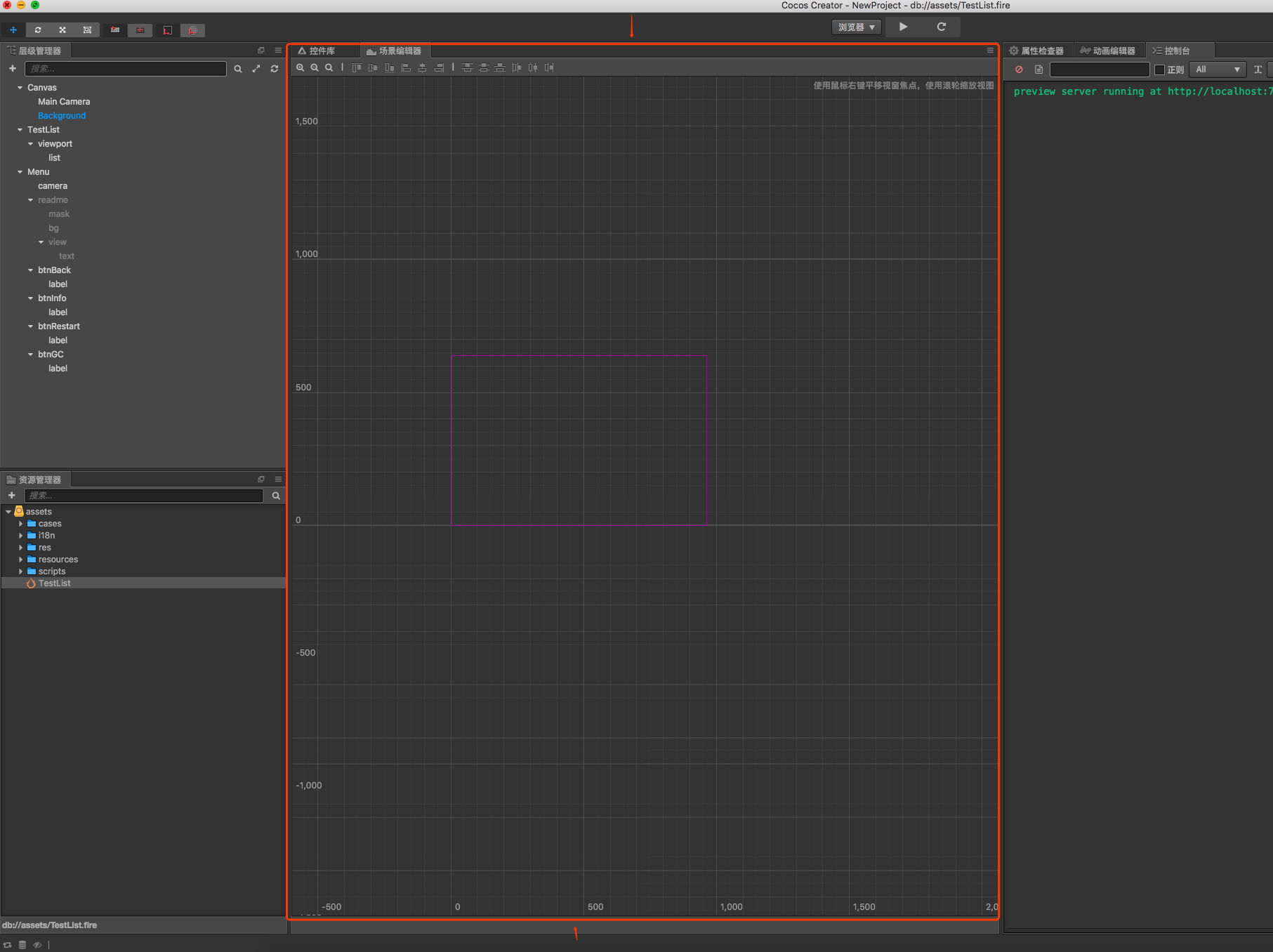Align selected nodes to right
The height and width of the screenshot is (952, 1273).
pyautogui.click(x=439, y=67)
